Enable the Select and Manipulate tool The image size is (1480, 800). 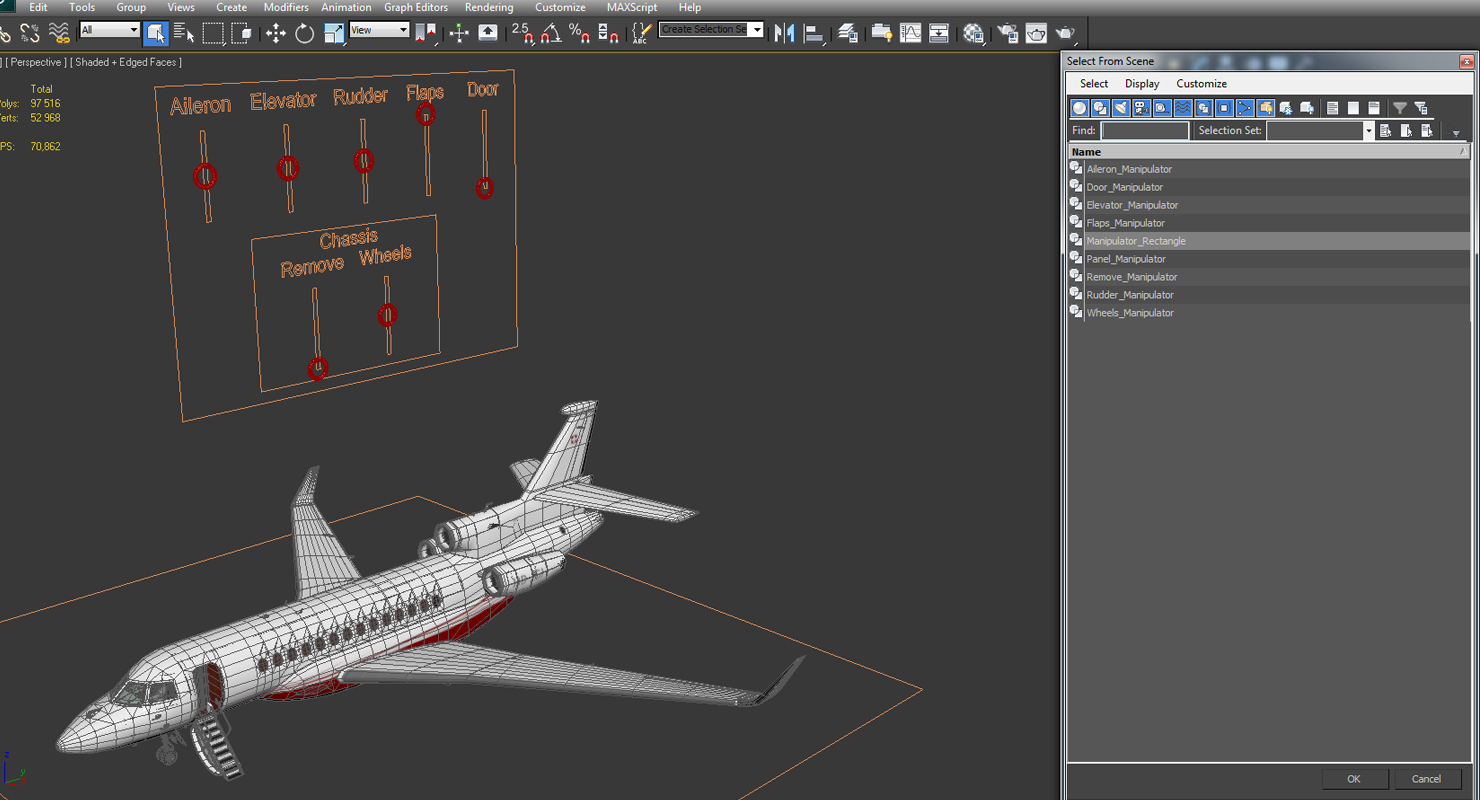click(459, 33)
